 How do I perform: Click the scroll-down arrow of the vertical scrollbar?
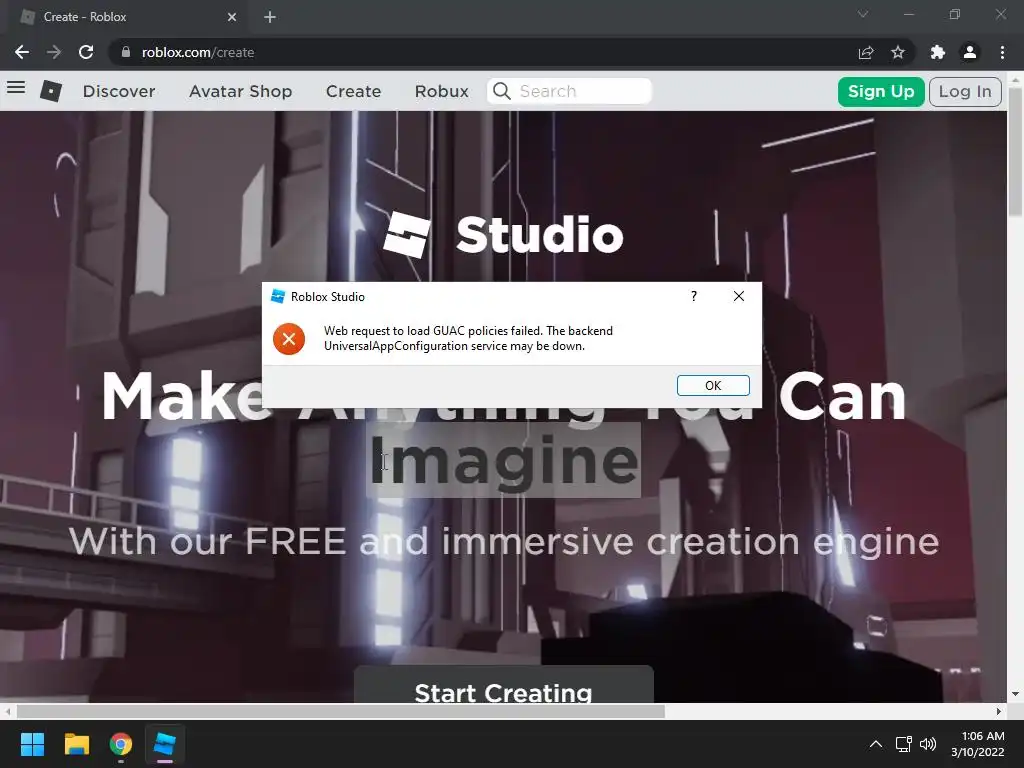(x=1015, y=694)
